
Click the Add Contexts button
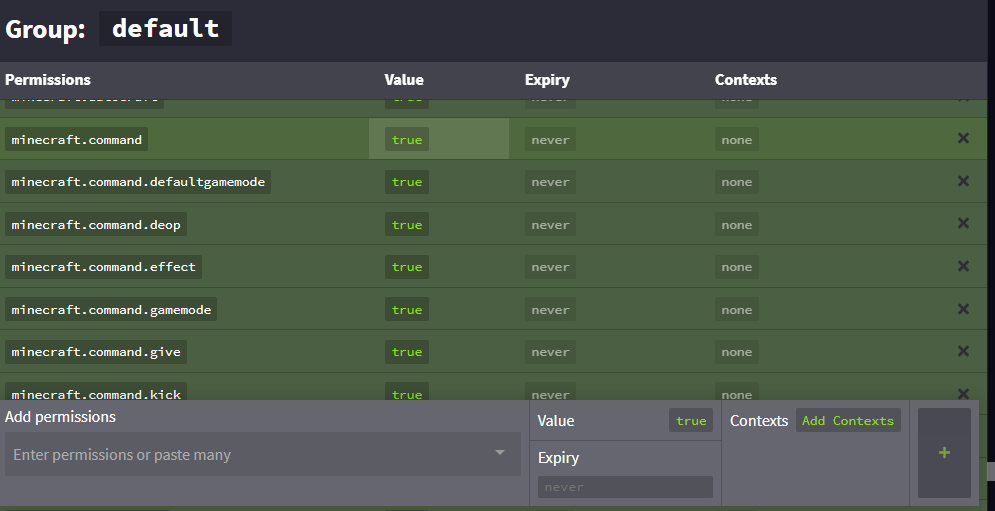848,421
